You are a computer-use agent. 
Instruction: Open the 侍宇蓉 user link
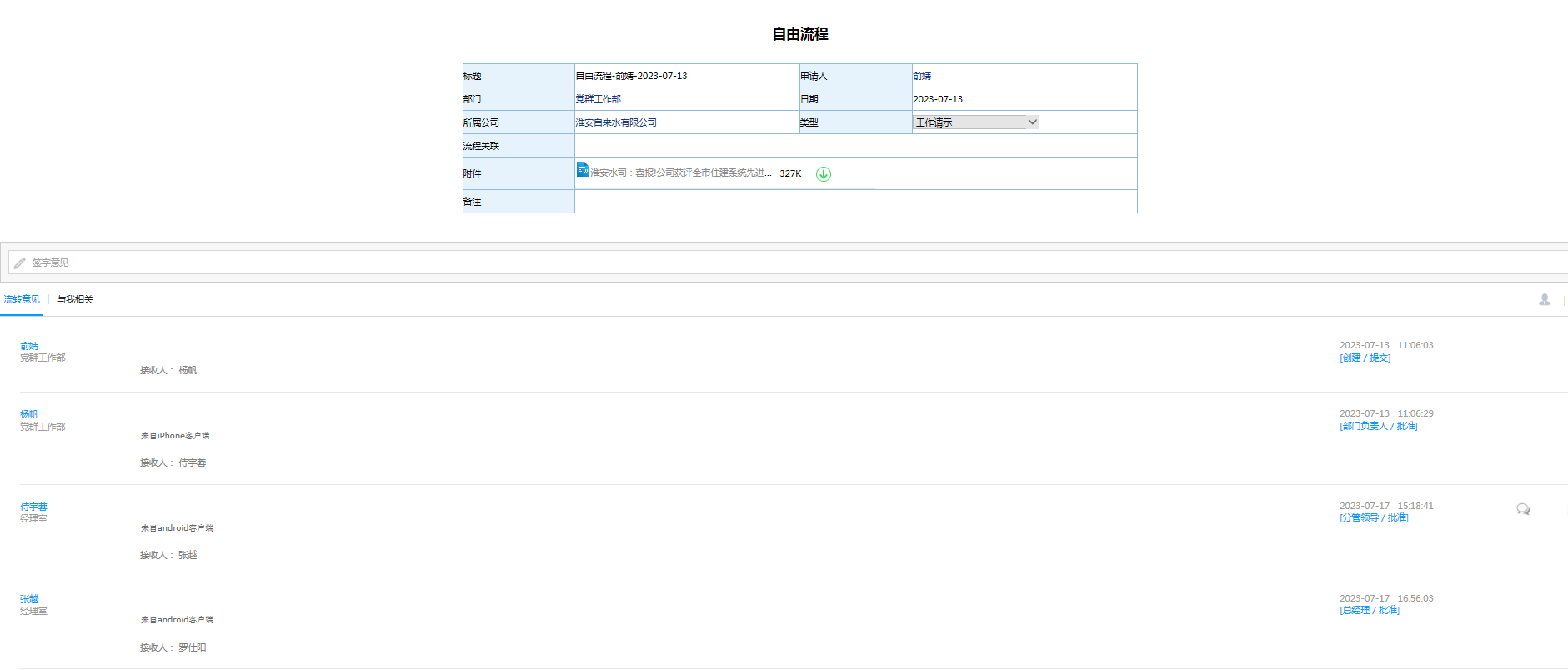(33, 507)
